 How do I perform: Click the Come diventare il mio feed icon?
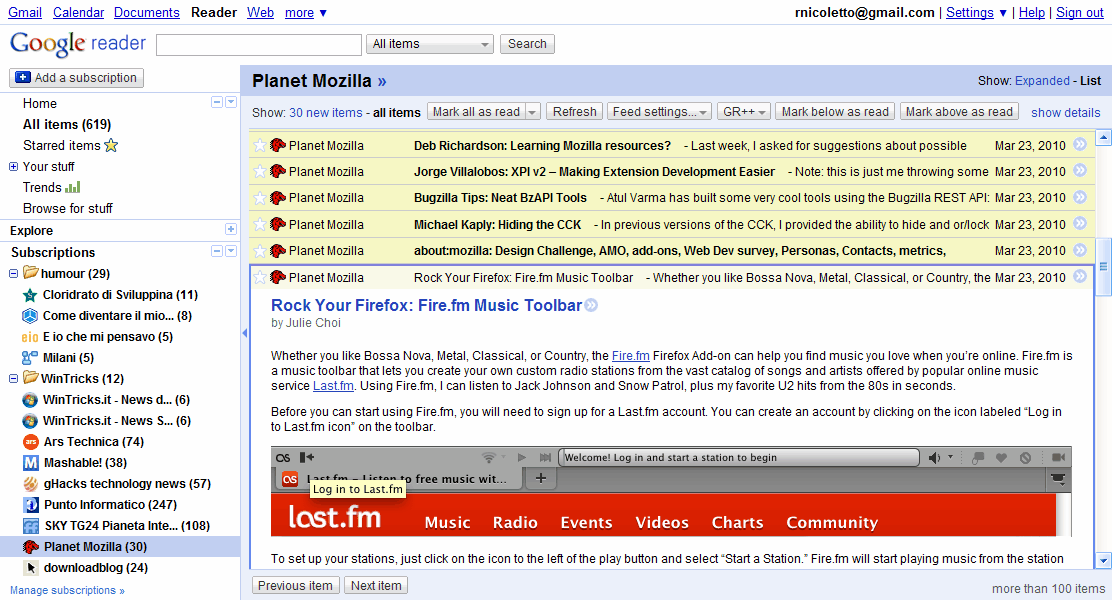pyautogui.click(x=30, y=316)
